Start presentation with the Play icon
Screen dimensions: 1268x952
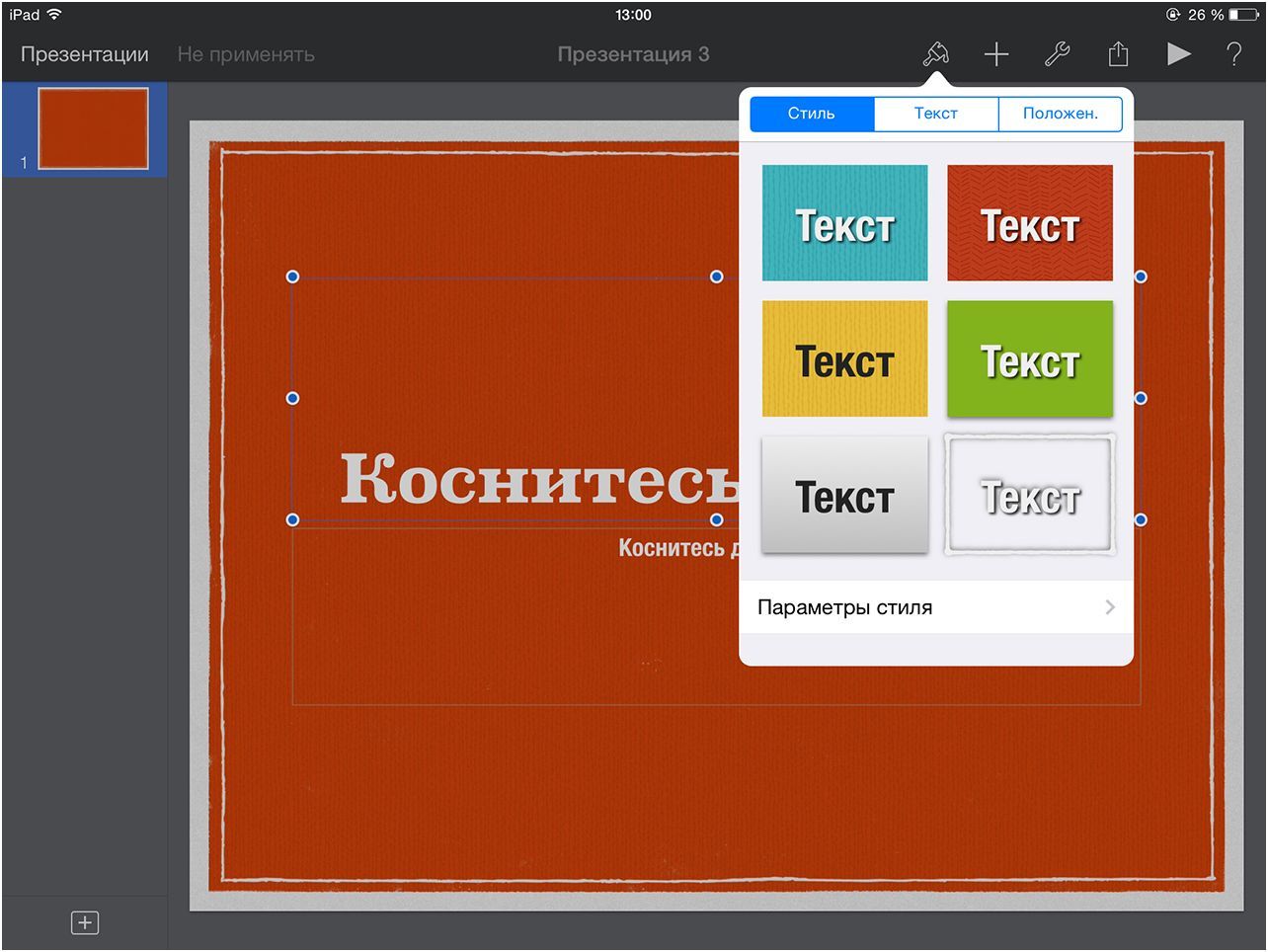click(x=1178, y=54)
